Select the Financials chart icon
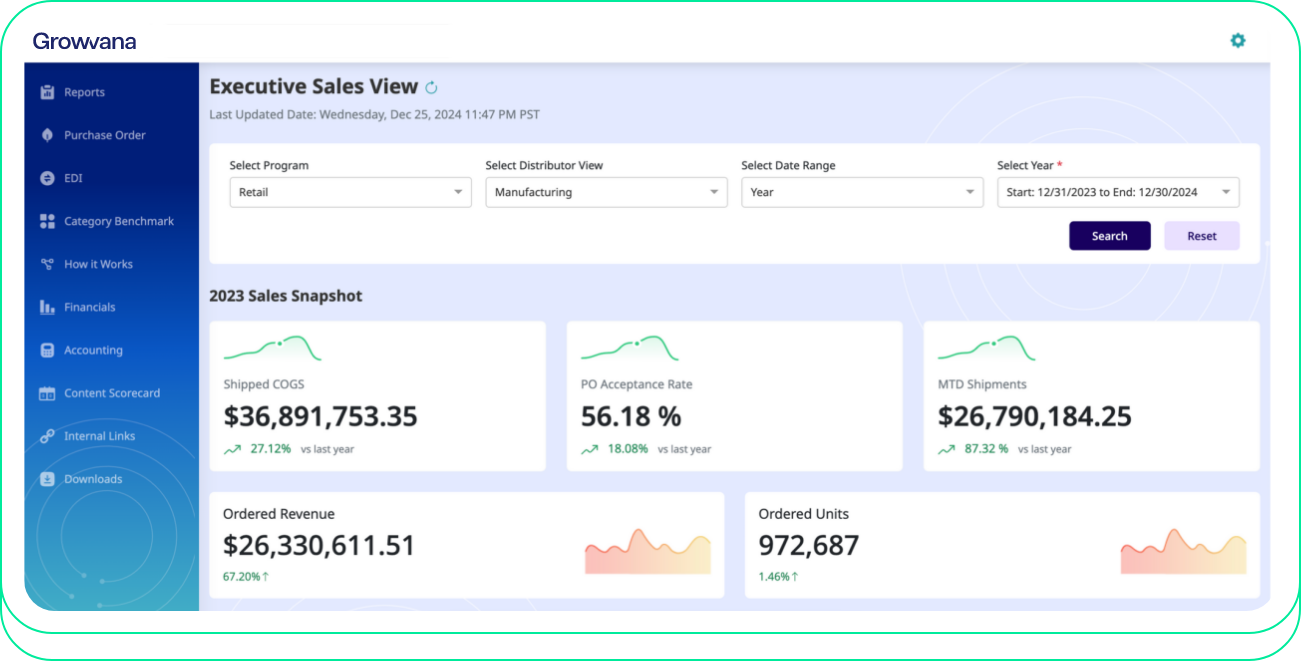Screen dimensions: 1301x661 tap(47, 307)
